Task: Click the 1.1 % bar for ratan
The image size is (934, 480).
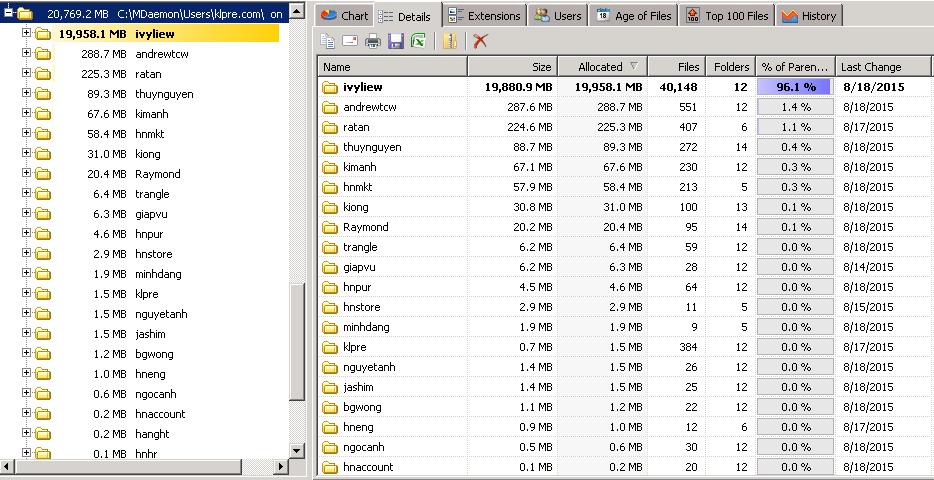Action: coord(795,127)
